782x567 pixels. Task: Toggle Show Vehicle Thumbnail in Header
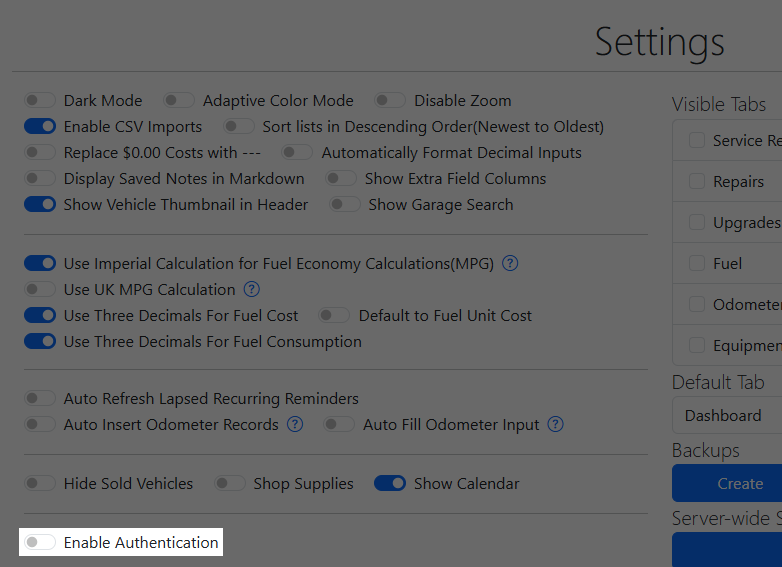pos(40,205)
